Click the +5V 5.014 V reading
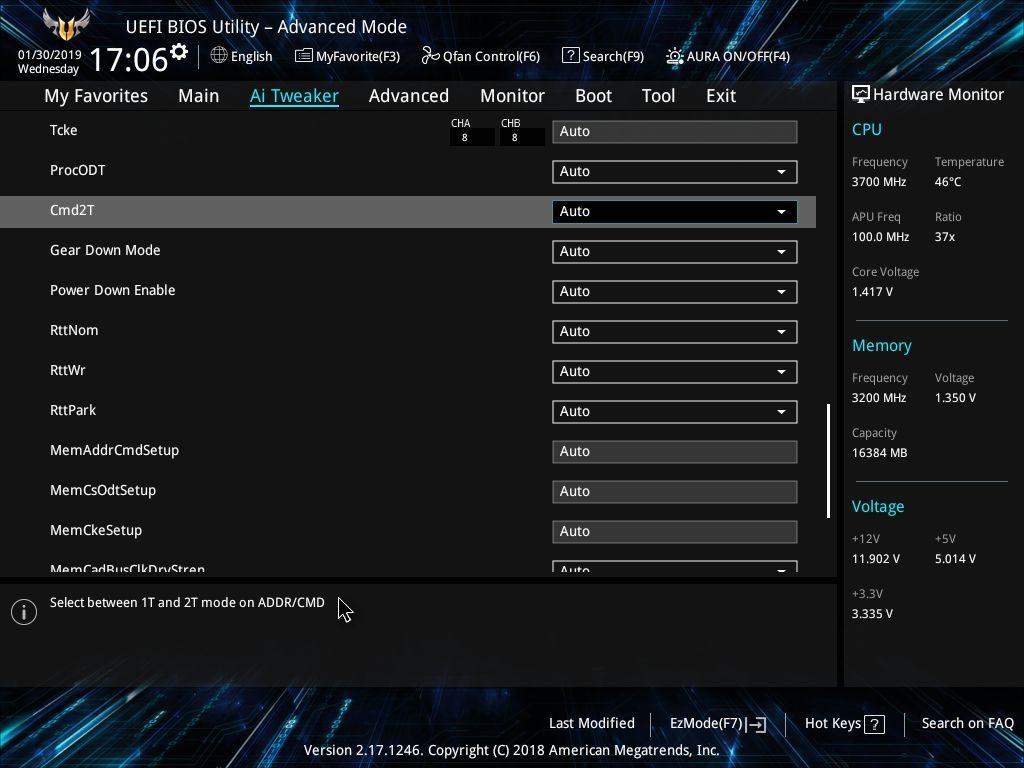The height and width of the screenshot is (768, 1024). pos(955,559)
